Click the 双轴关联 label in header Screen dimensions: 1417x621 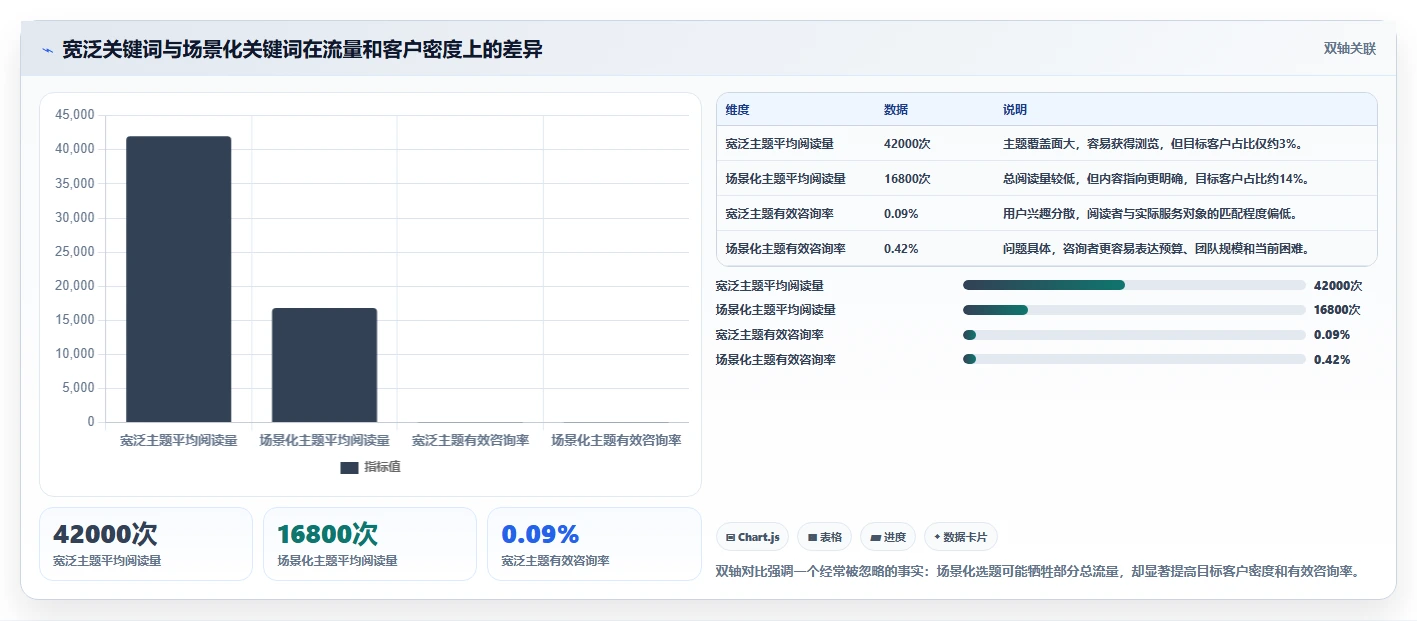click(1349, 49)
